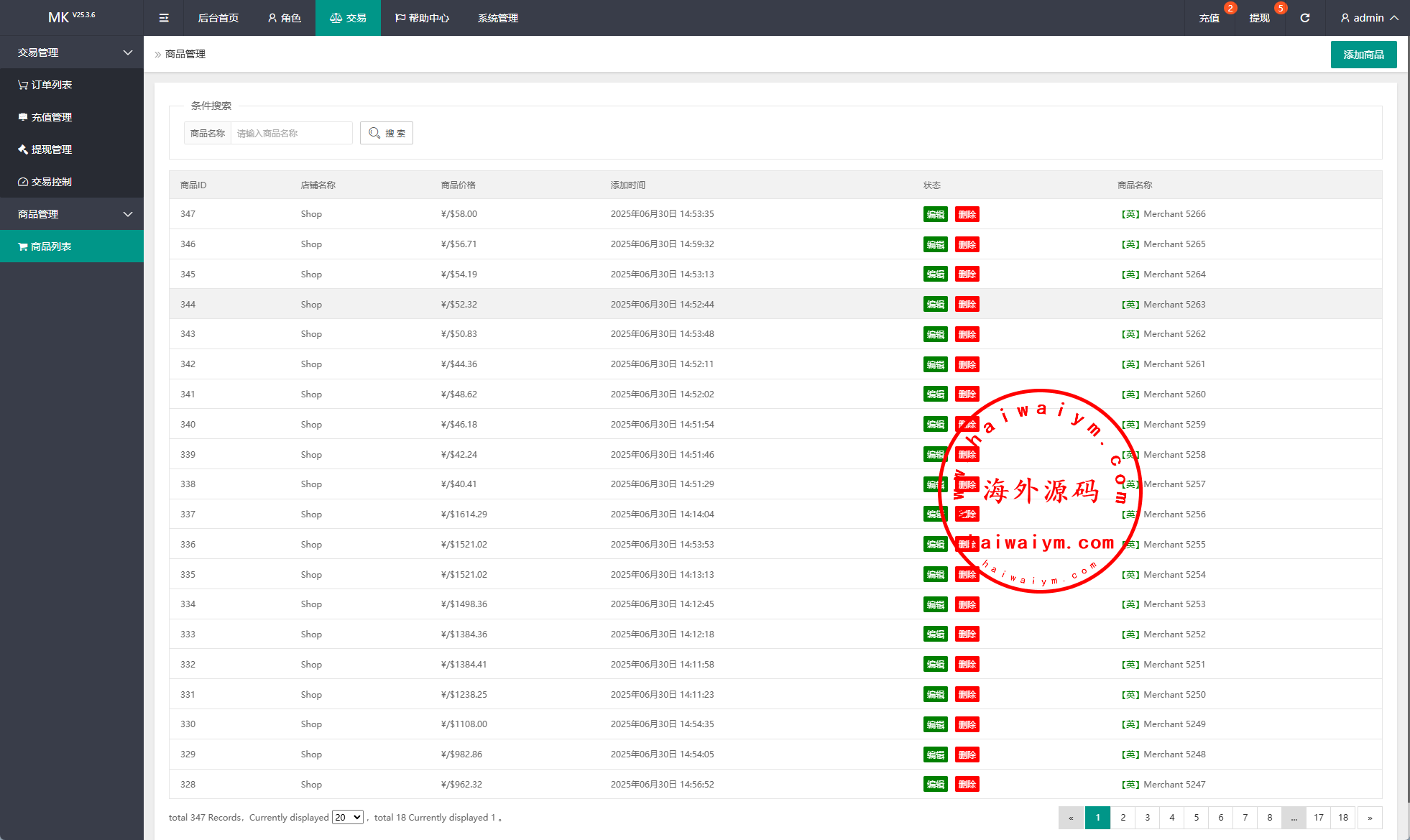Click the search magnifier 搜索 button
Viewport: 1410px width, 840px height.
[387, 133]
